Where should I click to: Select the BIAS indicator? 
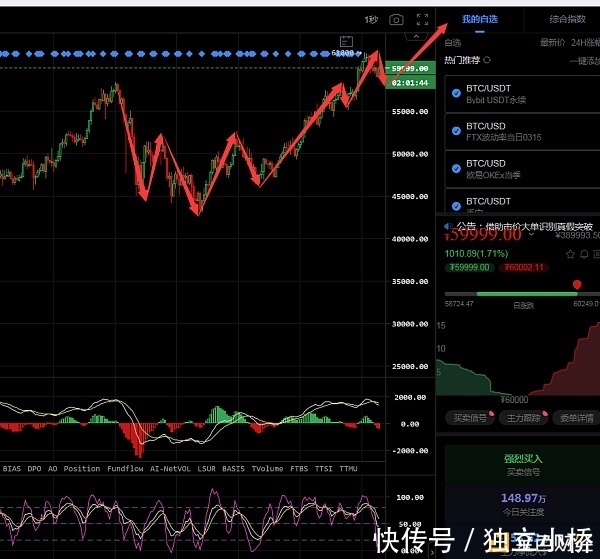tap(11, 469)
